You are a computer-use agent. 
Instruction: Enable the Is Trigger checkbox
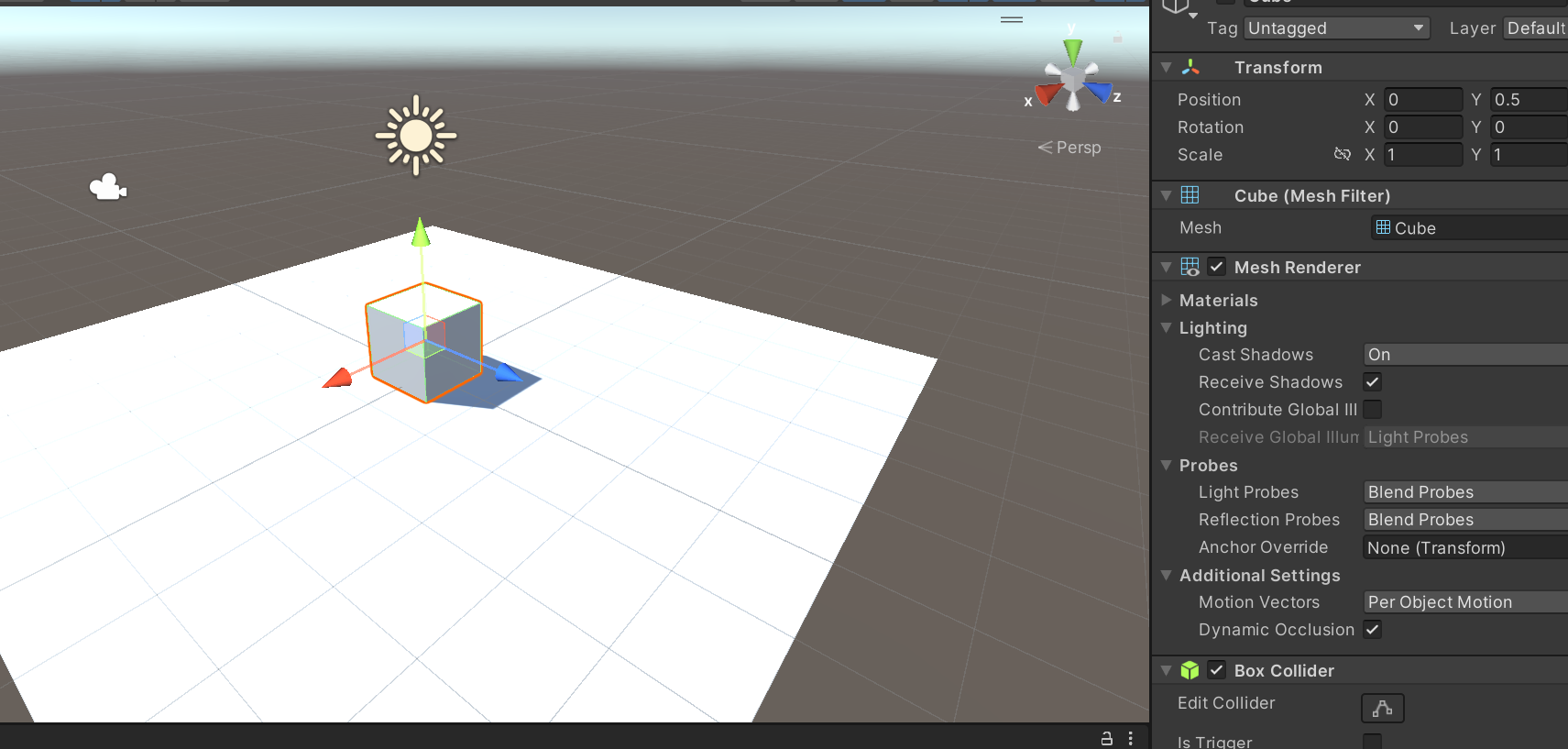coord(1372,741)
